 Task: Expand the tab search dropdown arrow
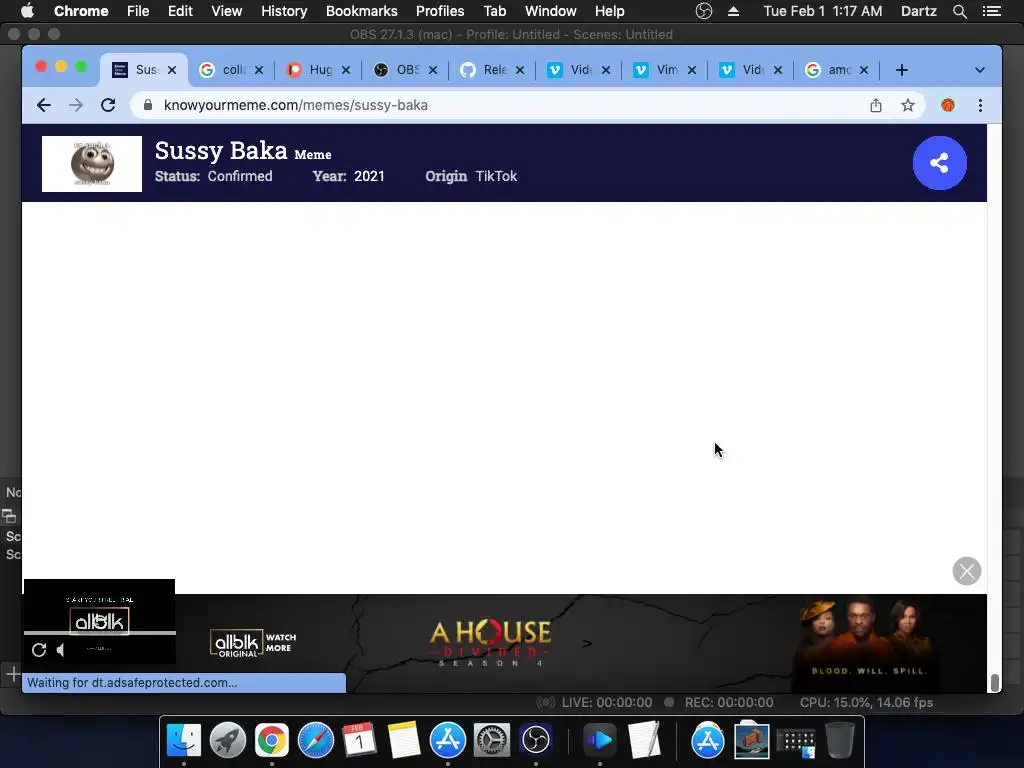980,70
